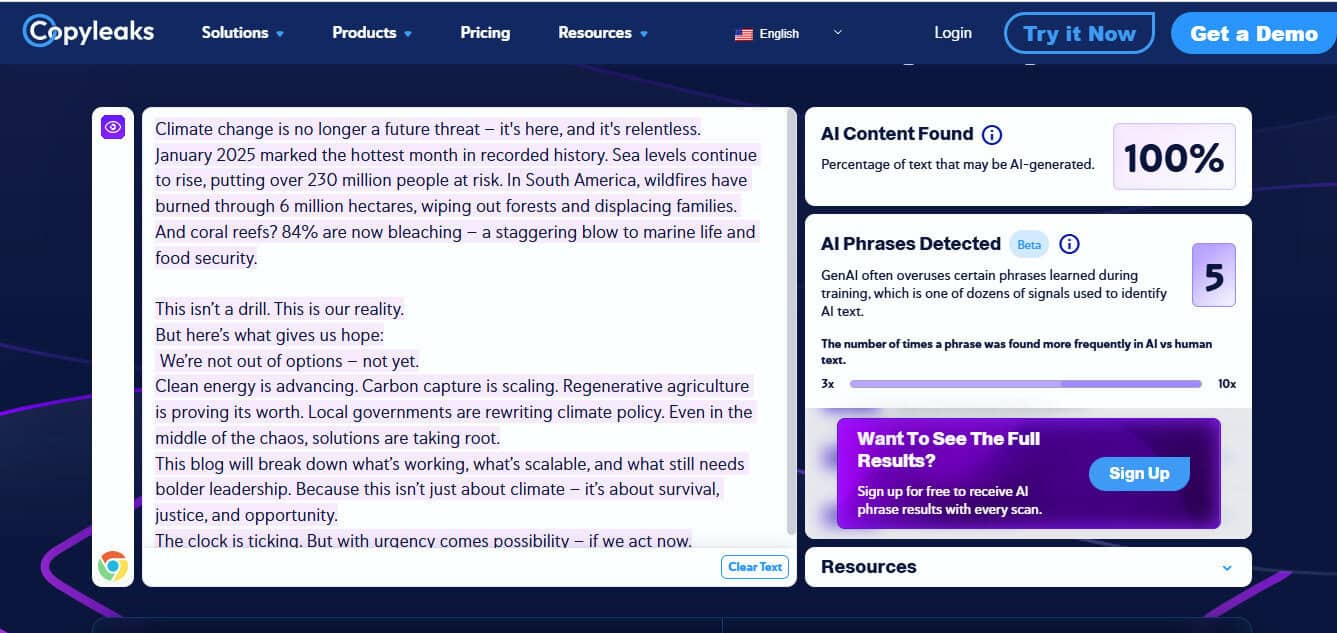Click the Try it Now button

(1079, 33)
